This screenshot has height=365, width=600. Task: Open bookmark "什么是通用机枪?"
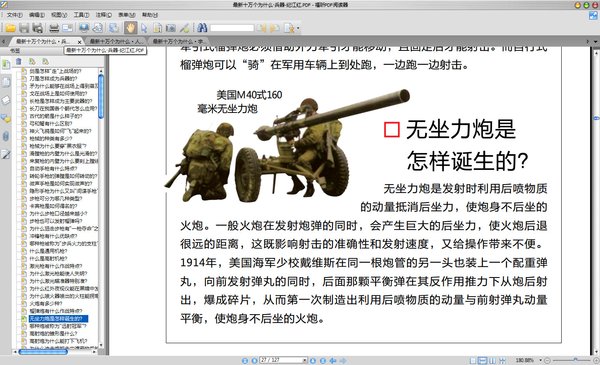pos(48,251)
